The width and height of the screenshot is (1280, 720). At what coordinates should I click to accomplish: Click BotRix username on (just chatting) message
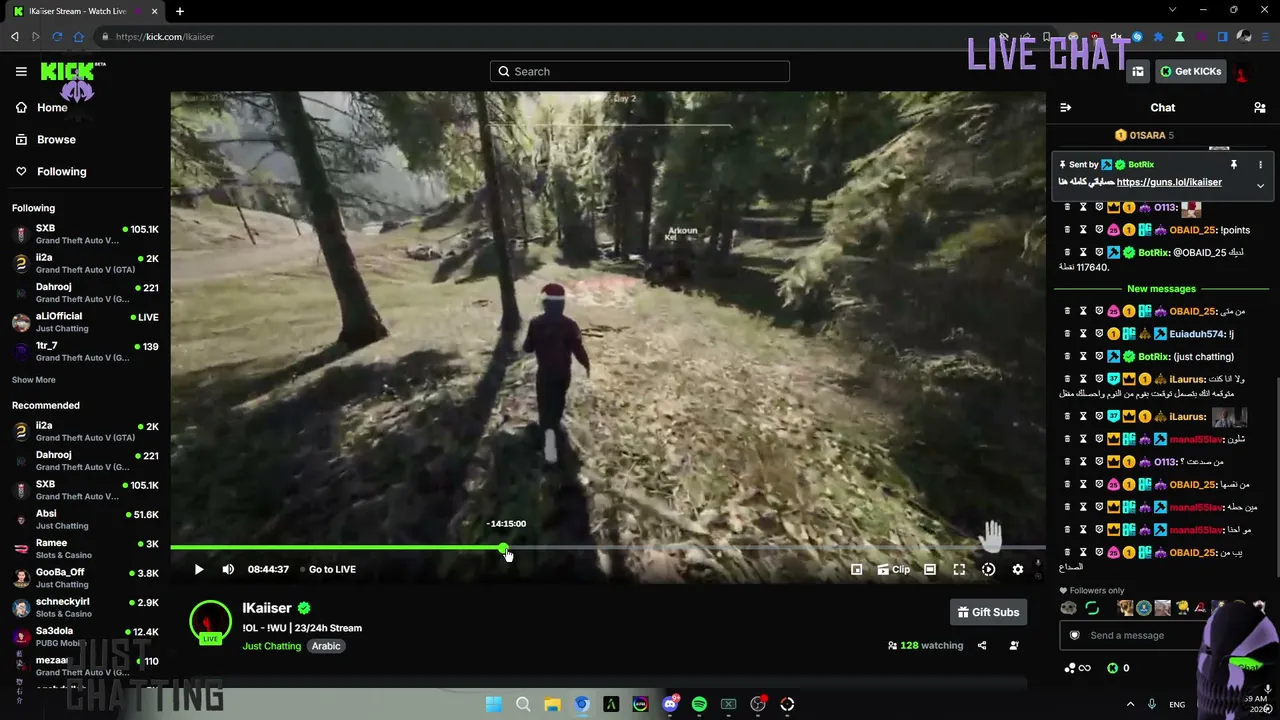1154,357
